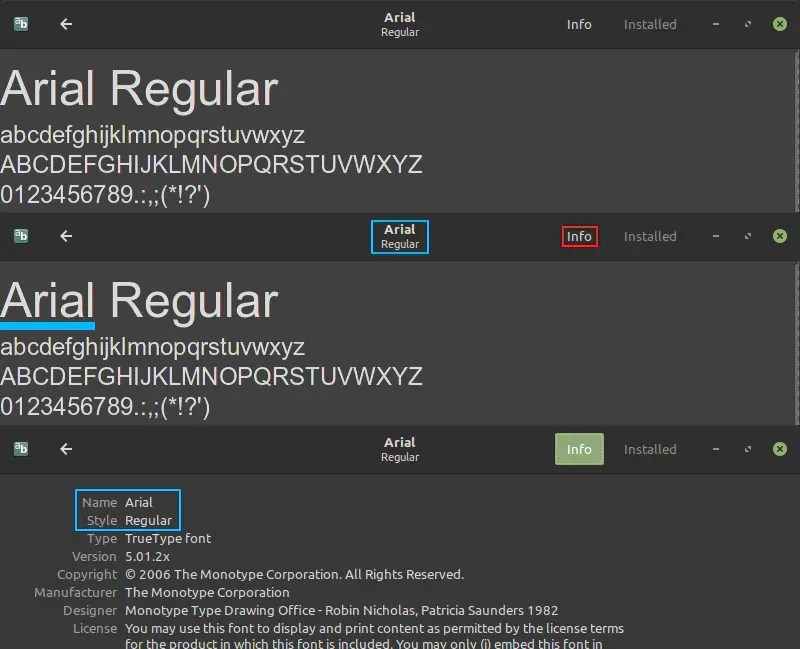Maximize the topmost font viewer window
This screenshot has height=649, width=800.
[x=747, y=24]
